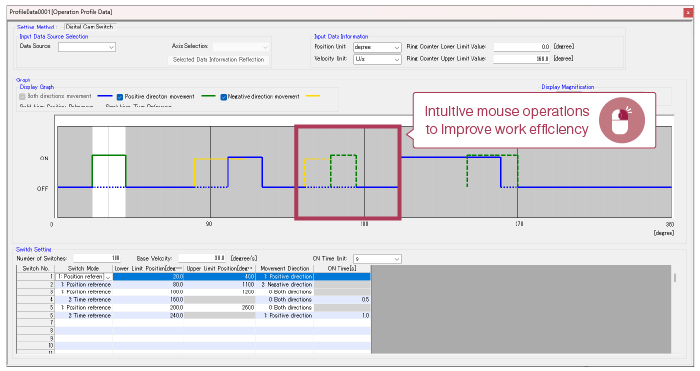This screenshot has width=700, height=371.
Task: Click the Movement Direction column header
Action: (x=284, y=268)
